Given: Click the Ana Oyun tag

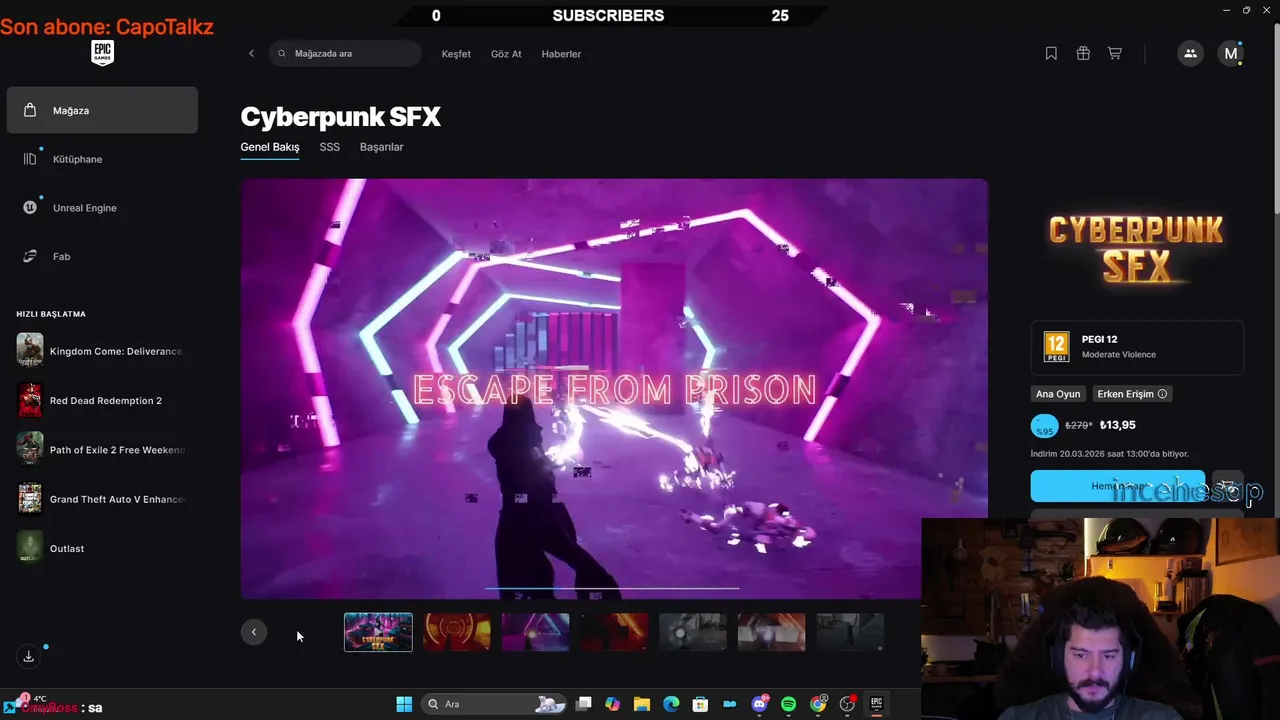Looking at the screenshot, I should (1058, 394).
